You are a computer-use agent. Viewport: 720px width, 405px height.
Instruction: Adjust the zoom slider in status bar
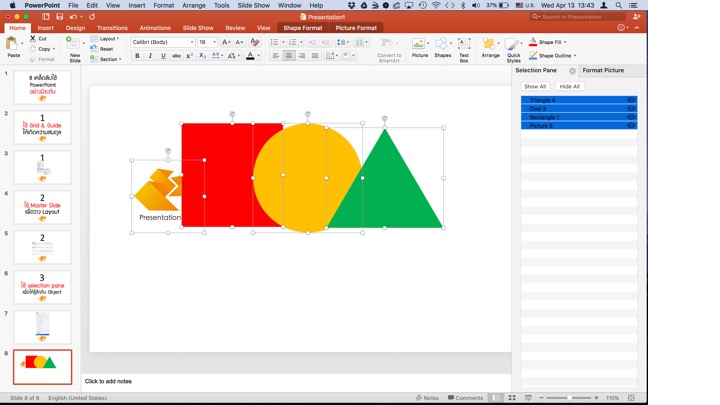click(x=570, y=398)
